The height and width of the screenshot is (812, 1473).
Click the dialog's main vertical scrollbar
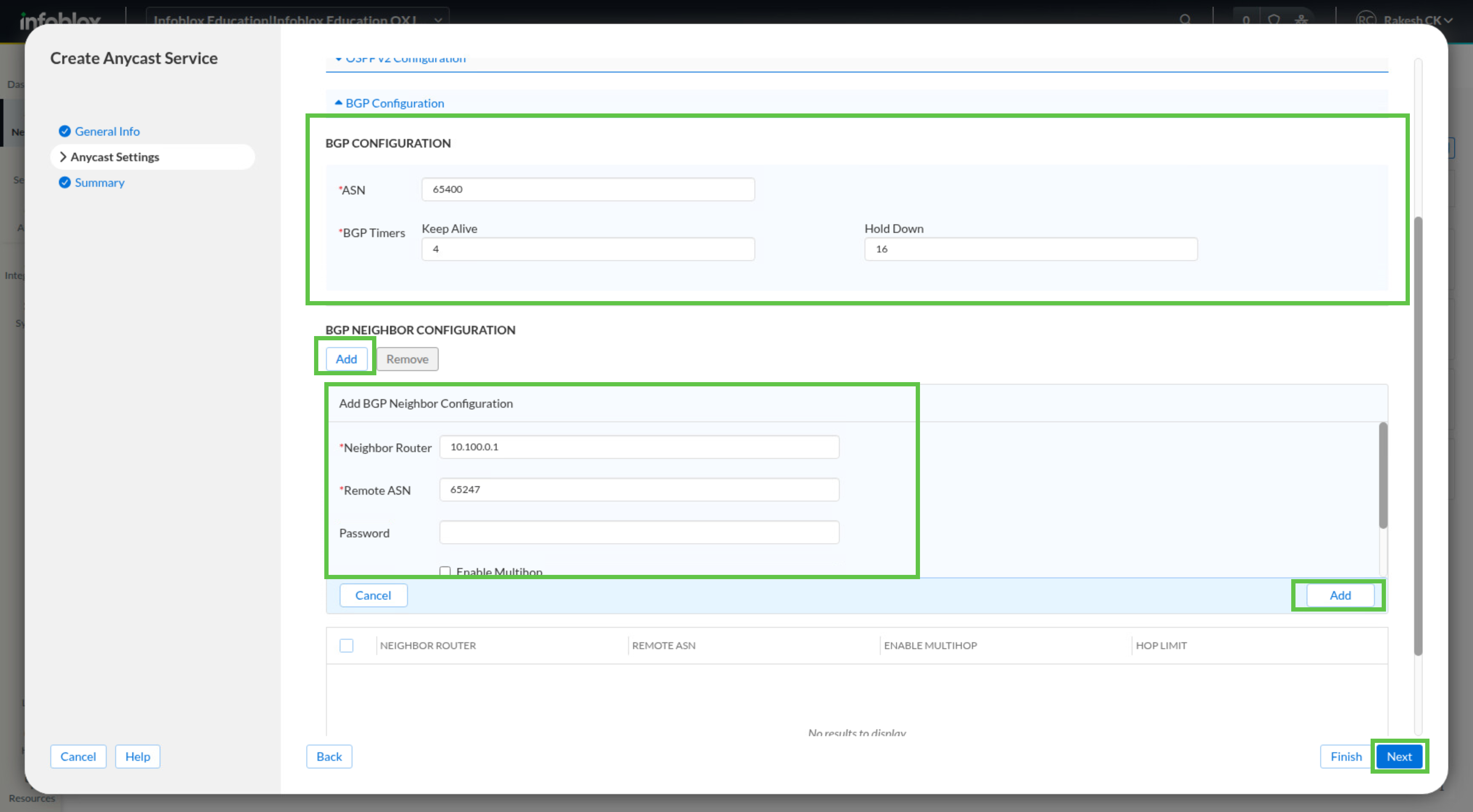point(1418,437)
